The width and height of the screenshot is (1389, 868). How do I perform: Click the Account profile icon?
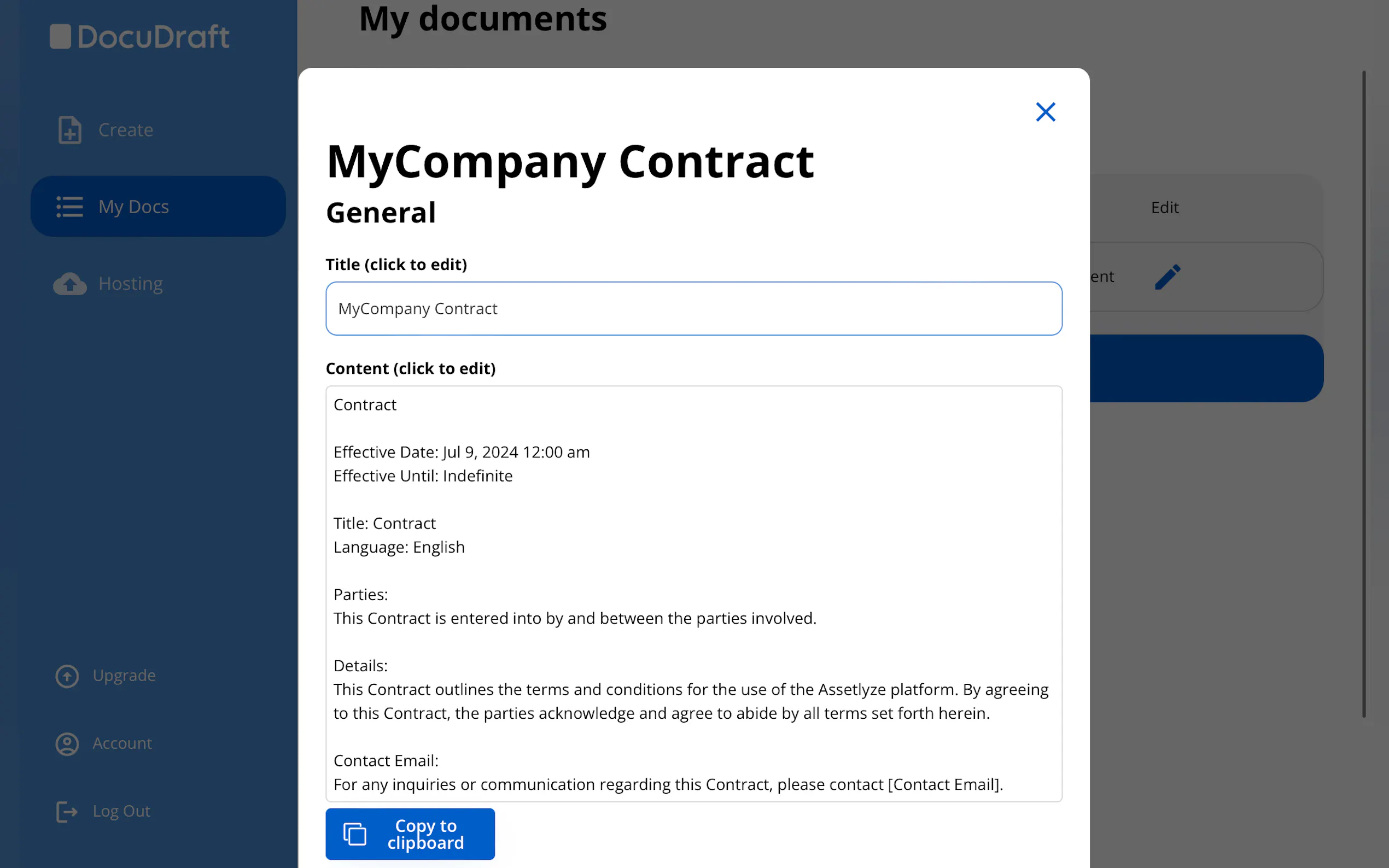67,743
